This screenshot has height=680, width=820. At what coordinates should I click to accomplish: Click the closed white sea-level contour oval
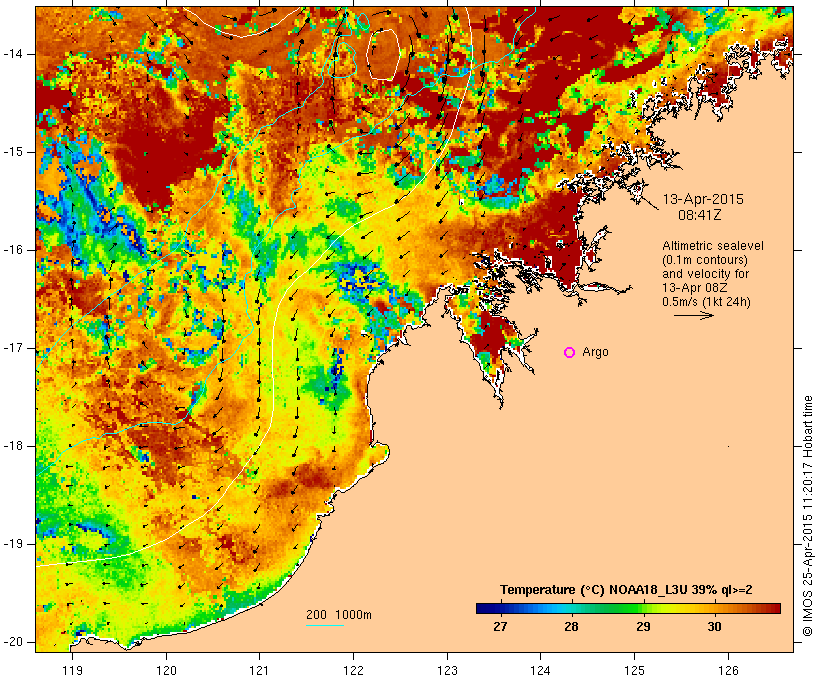[383, 54]
